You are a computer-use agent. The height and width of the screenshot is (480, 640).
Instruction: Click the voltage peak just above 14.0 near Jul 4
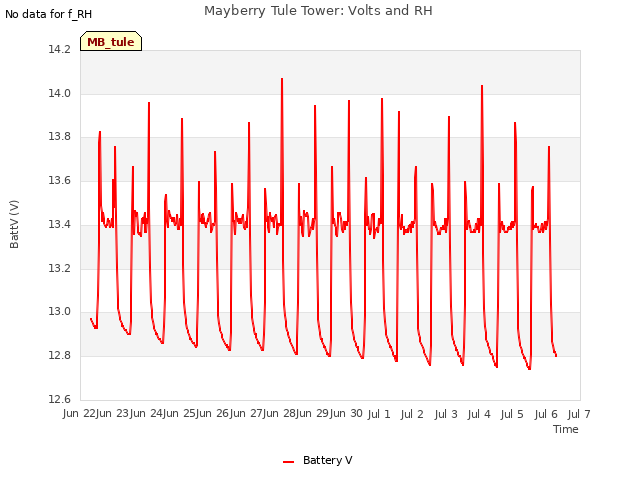[x=482, y=86]
